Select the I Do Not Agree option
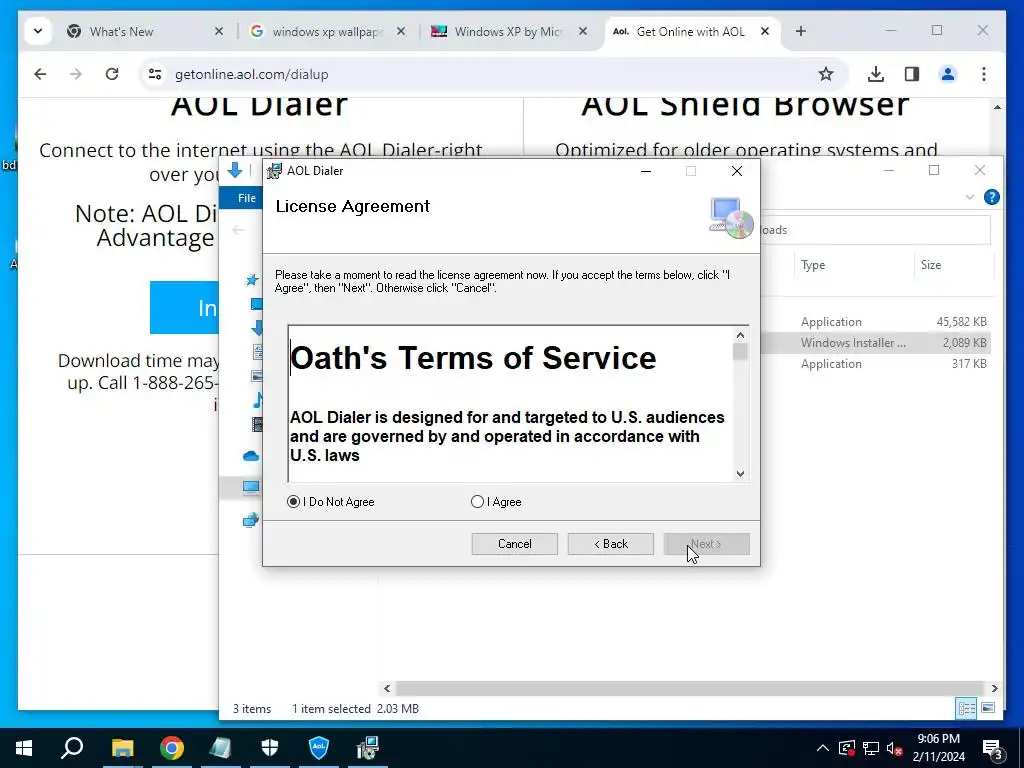The image size is (1024, 768). click(293, 502)
